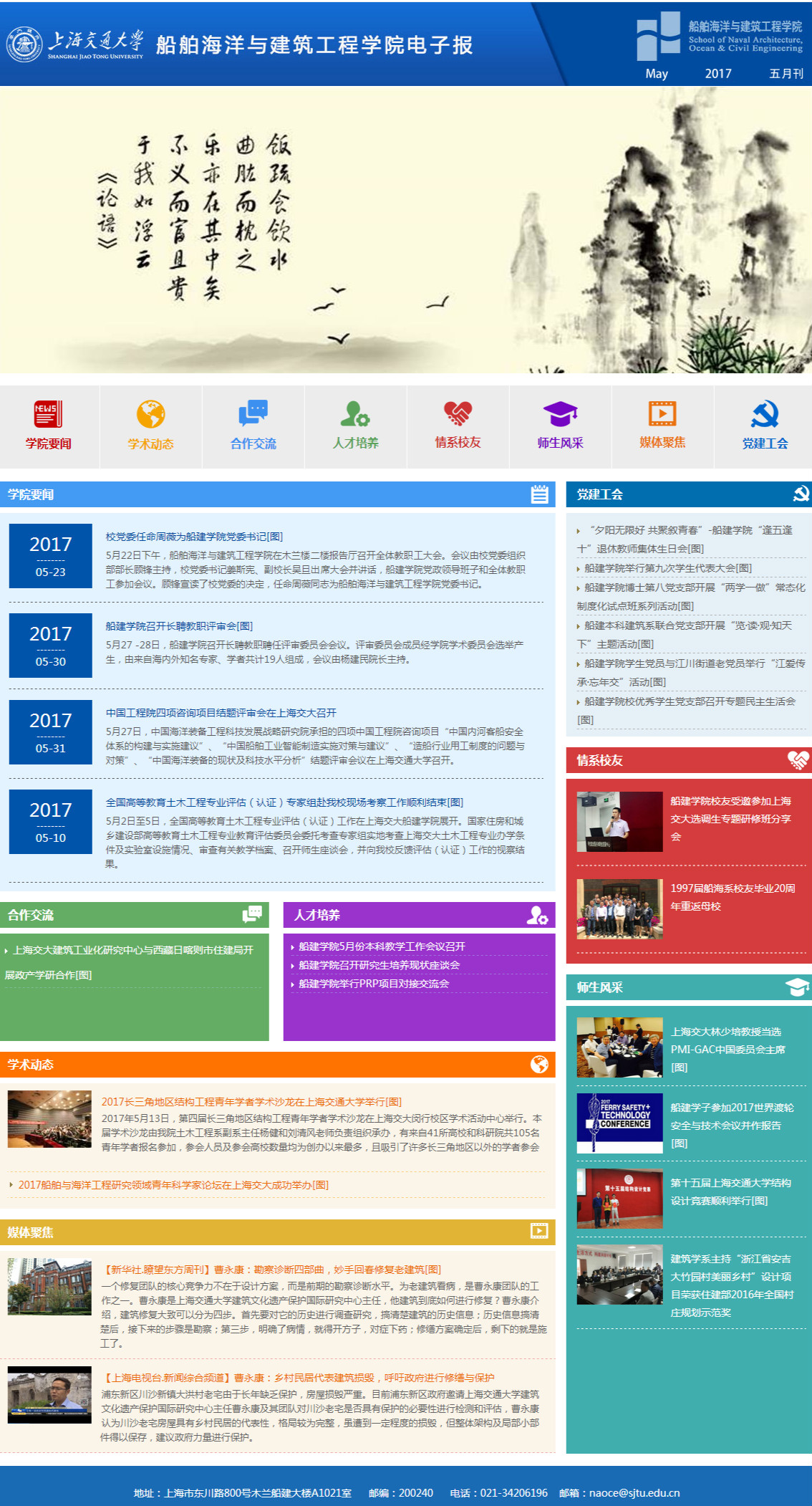Open article 船建学院召开长聘教职评审会
The image size is (812, 1506).
[179, 626]
